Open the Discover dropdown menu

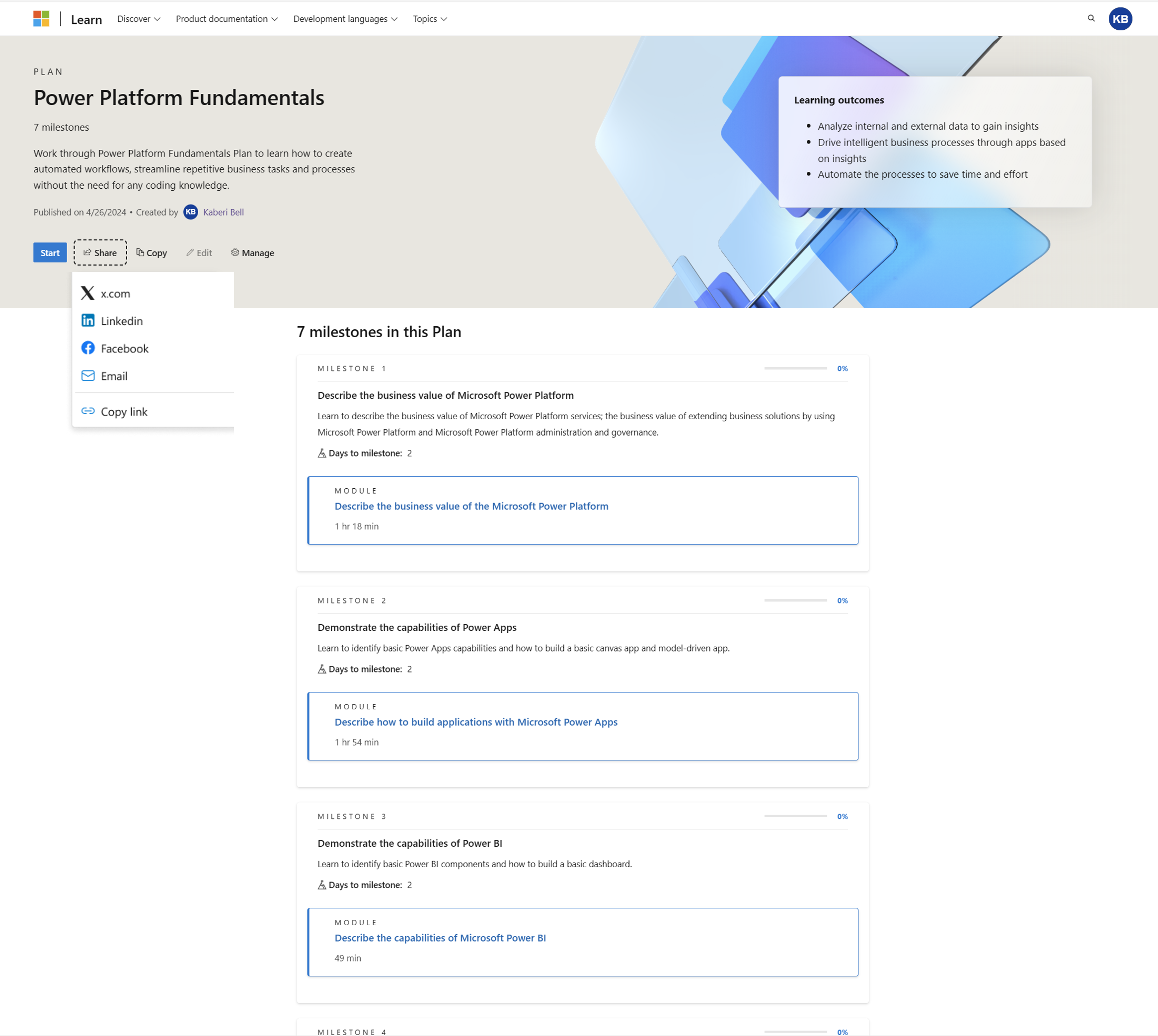tap(138, 19)
